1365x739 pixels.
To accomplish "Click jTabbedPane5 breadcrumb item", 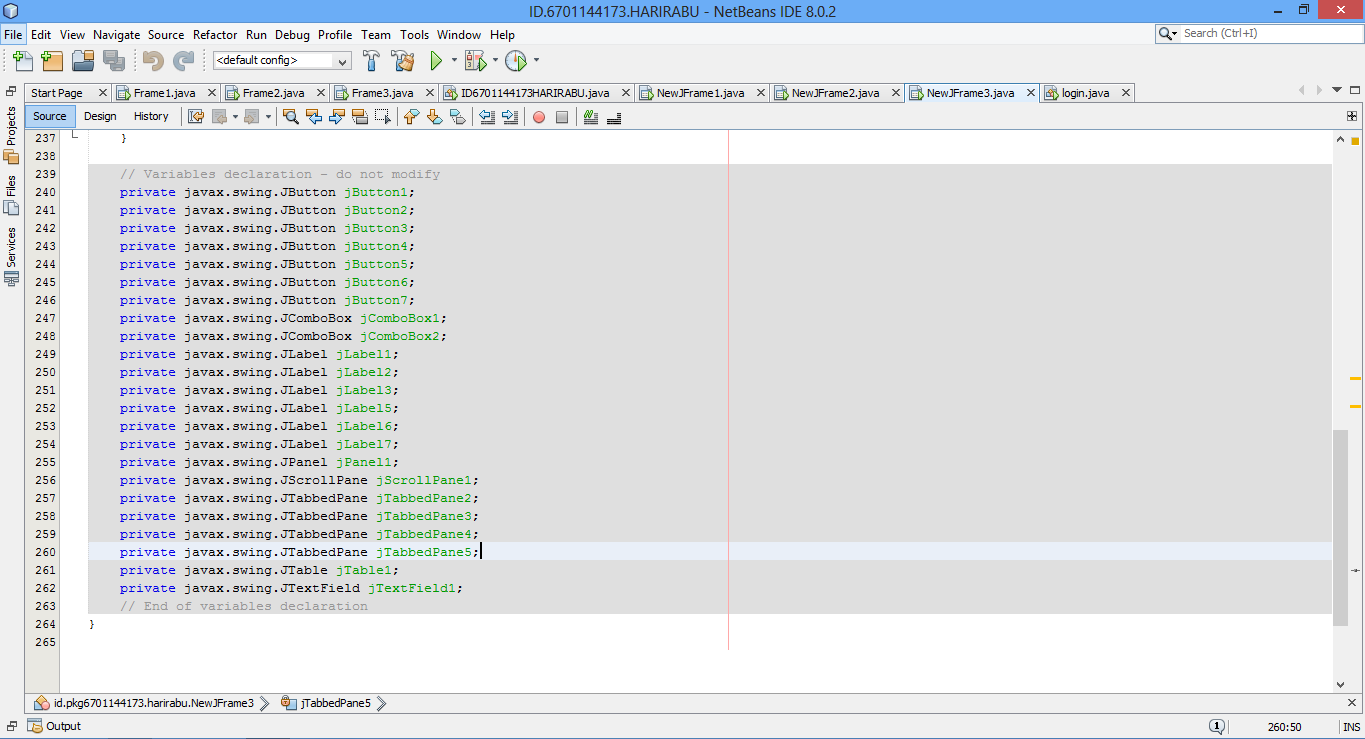I will (326, 703).
